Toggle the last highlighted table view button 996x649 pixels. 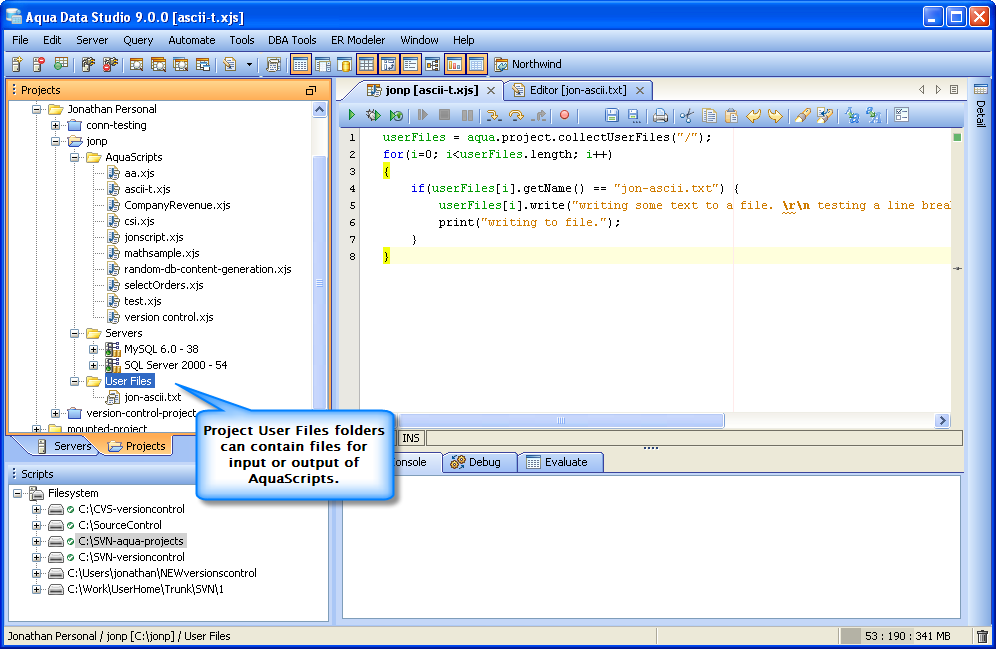(476, 64)
